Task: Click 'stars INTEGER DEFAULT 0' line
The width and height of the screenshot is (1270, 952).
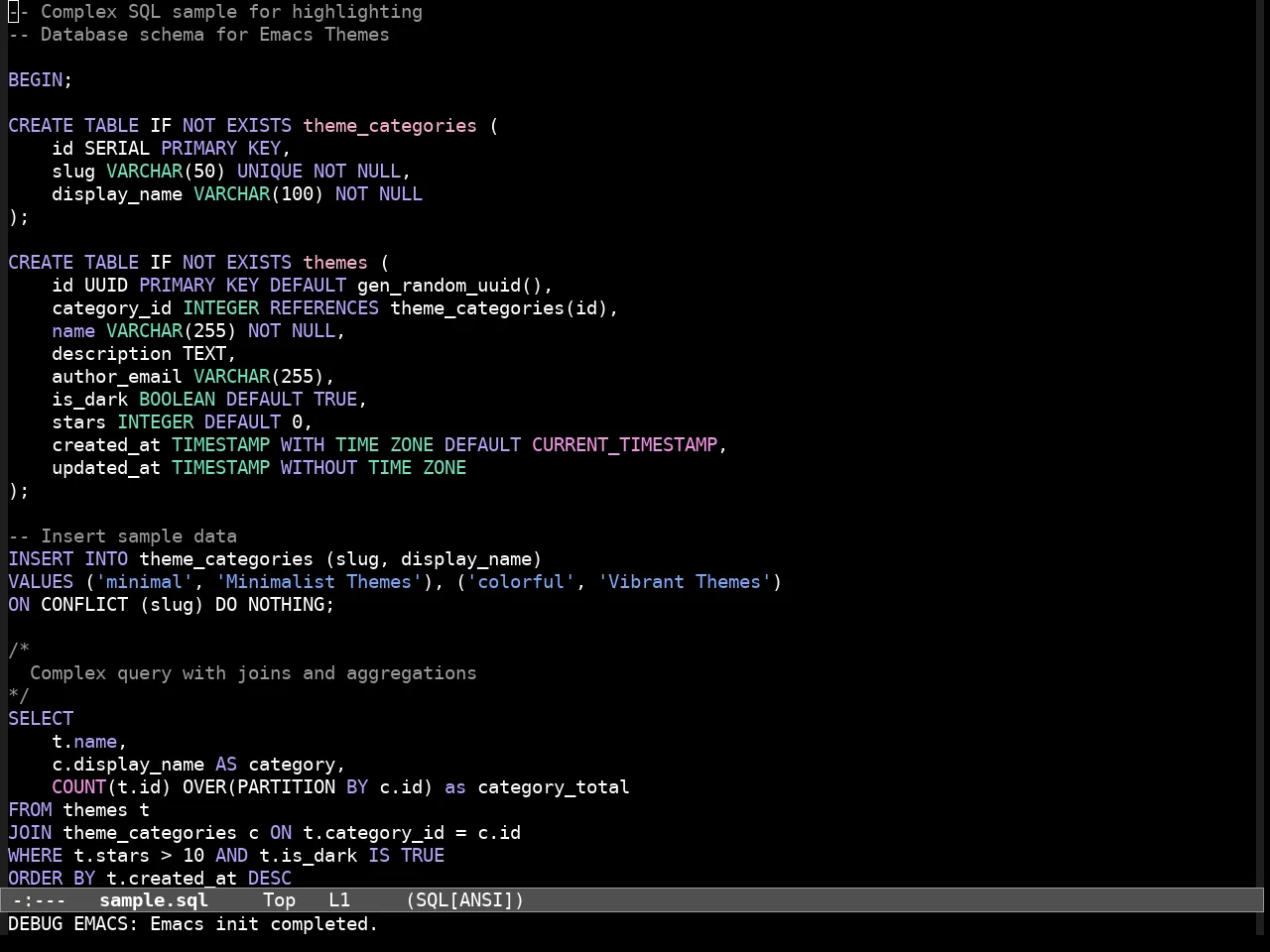Action: (183, 422)
